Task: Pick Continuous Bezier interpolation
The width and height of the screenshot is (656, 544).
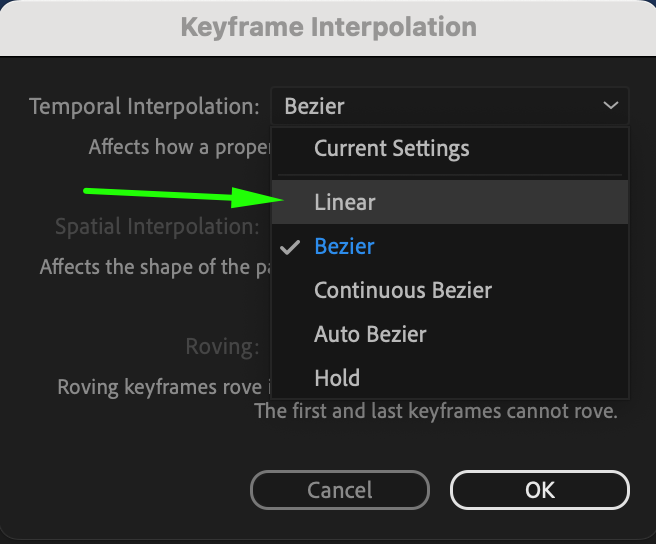Action: coord(403,290)
